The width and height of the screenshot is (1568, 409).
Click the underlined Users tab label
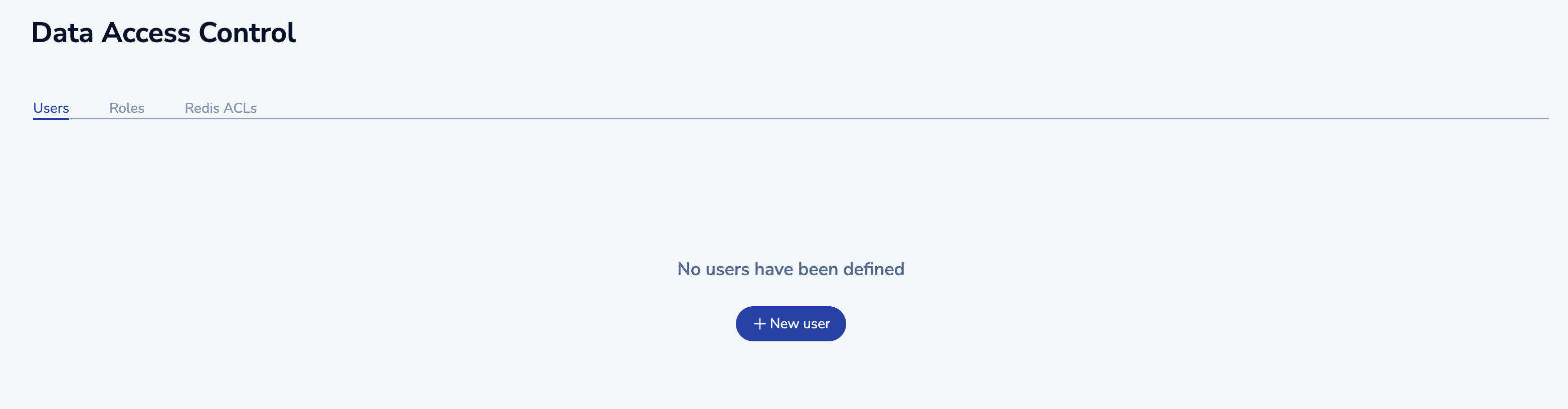pyautogui.click(x=51, y=108)
